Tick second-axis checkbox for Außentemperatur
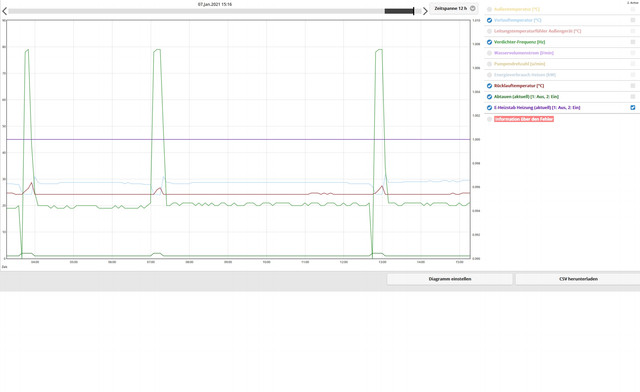 [633, 9]
